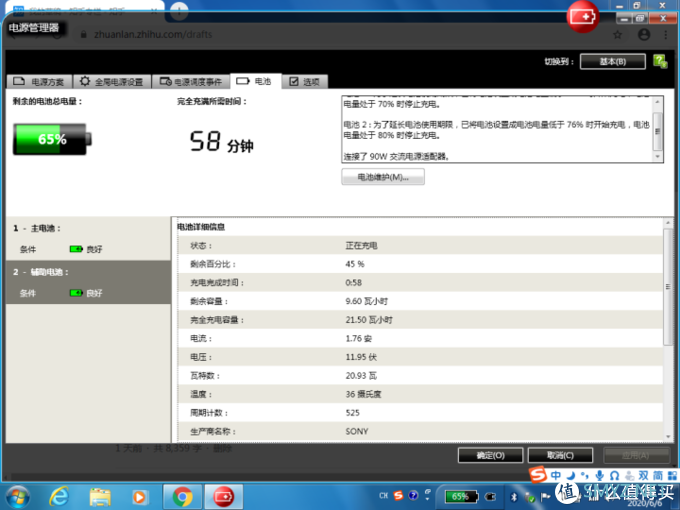
Task: Click the Bluetooth tray icon
Action: point(514,497)
